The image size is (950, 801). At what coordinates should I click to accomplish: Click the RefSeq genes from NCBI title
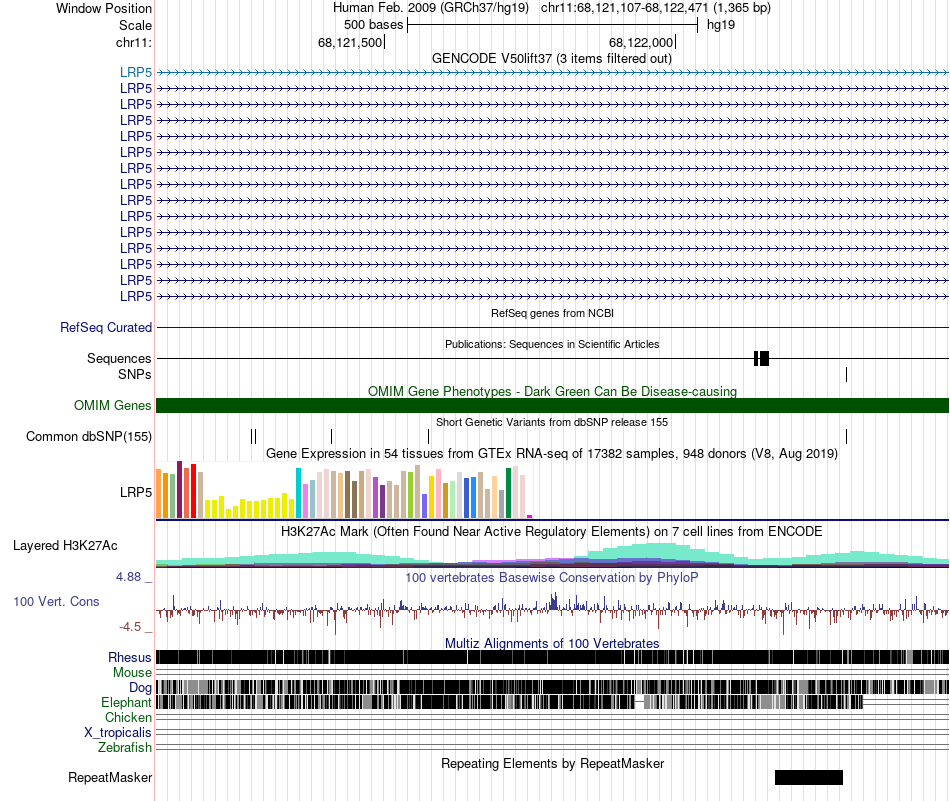[552, 313]
